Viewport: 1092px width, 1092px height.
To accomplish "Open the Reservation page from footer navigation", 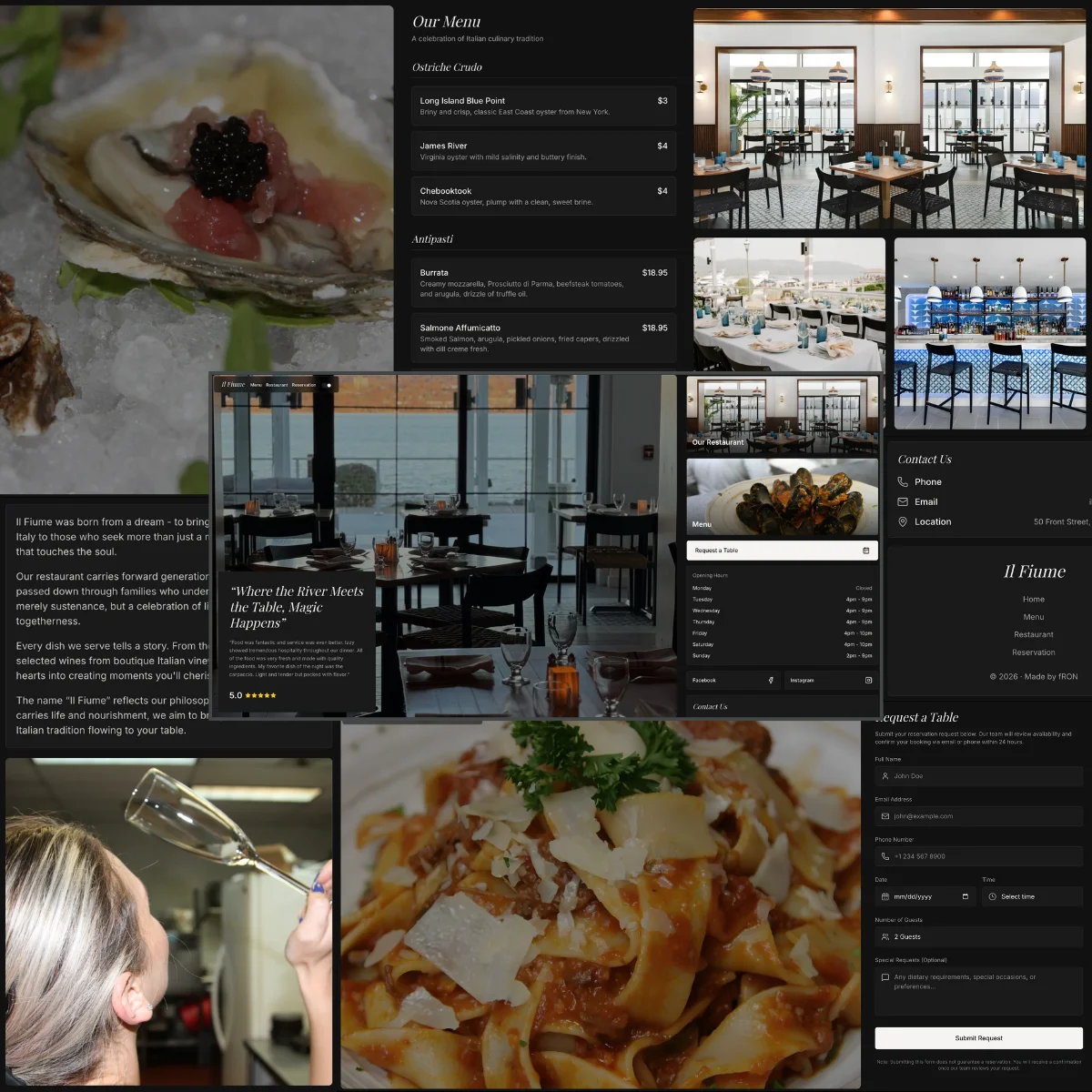I will (1034, 652).
